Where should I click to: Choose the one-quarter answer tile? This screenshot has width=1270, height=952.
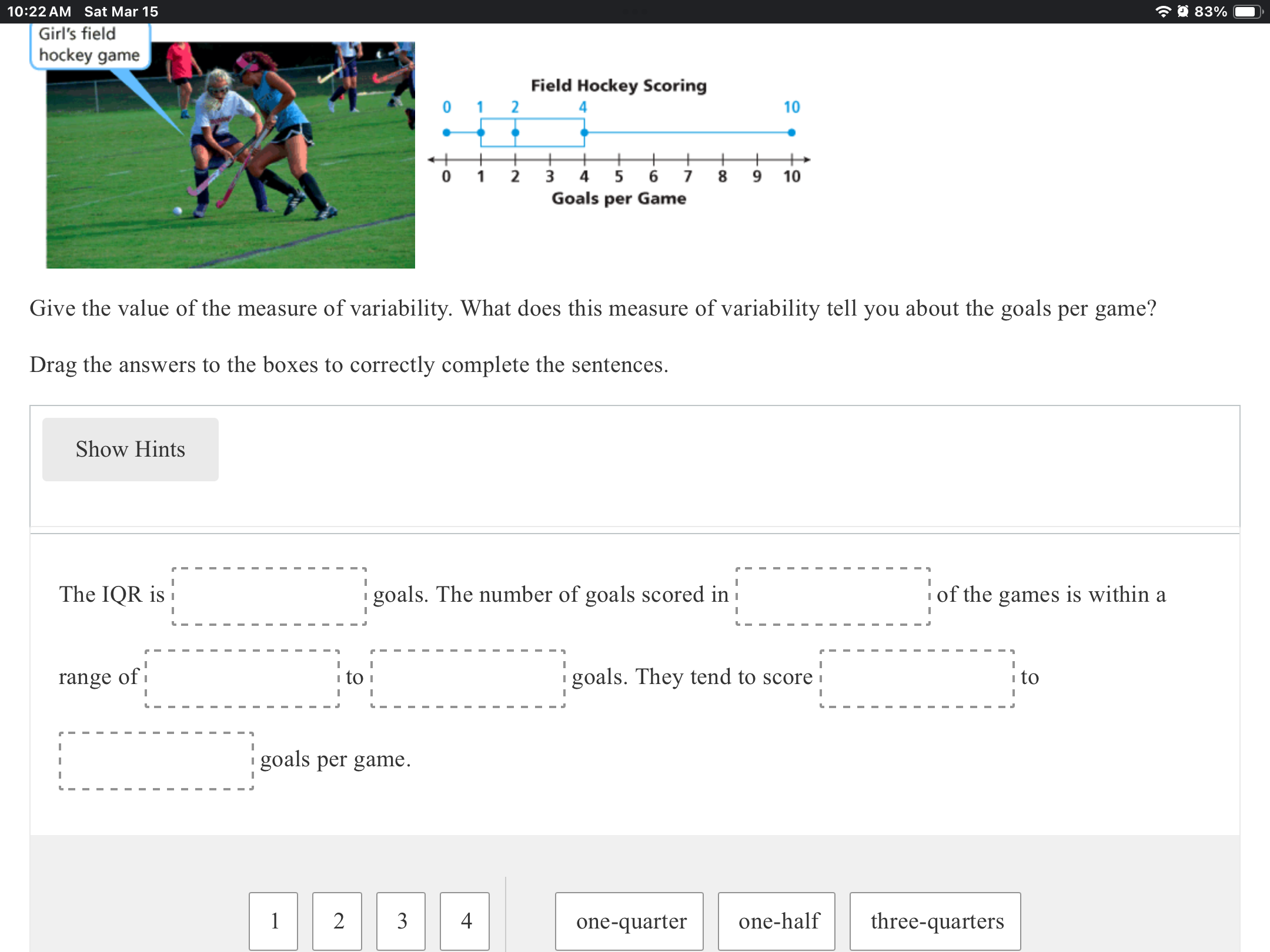(x=630, y=921)
